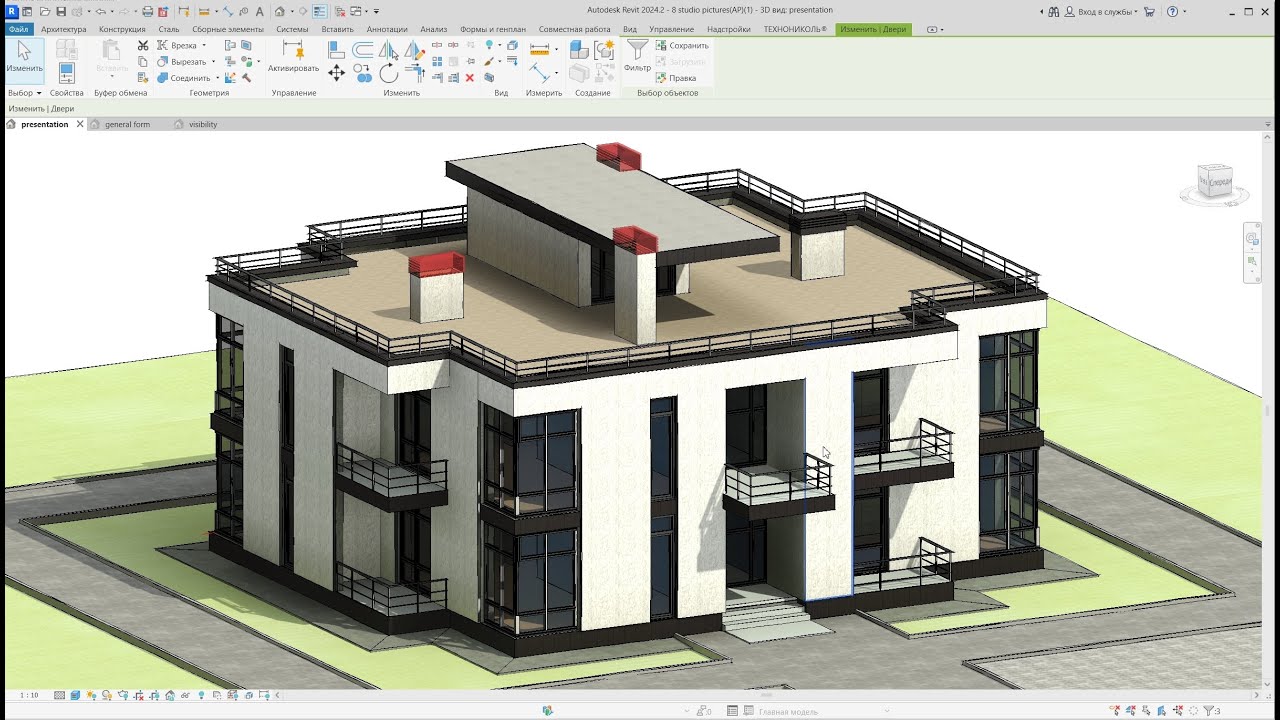Click the shopping cart icon in title bar

point(1149,12)
